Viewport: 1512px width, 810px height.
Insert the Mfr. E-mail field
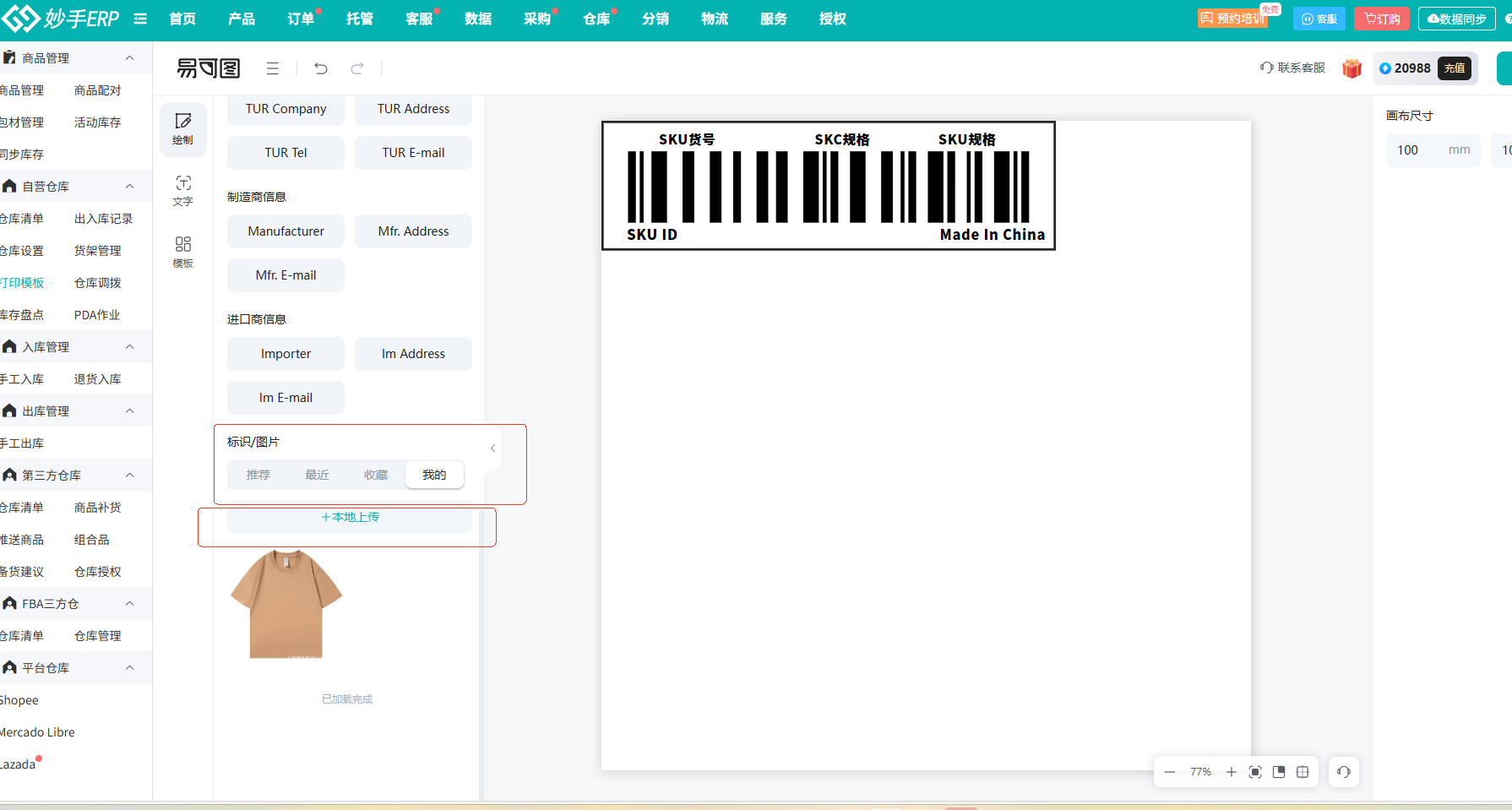coord(286,275)
